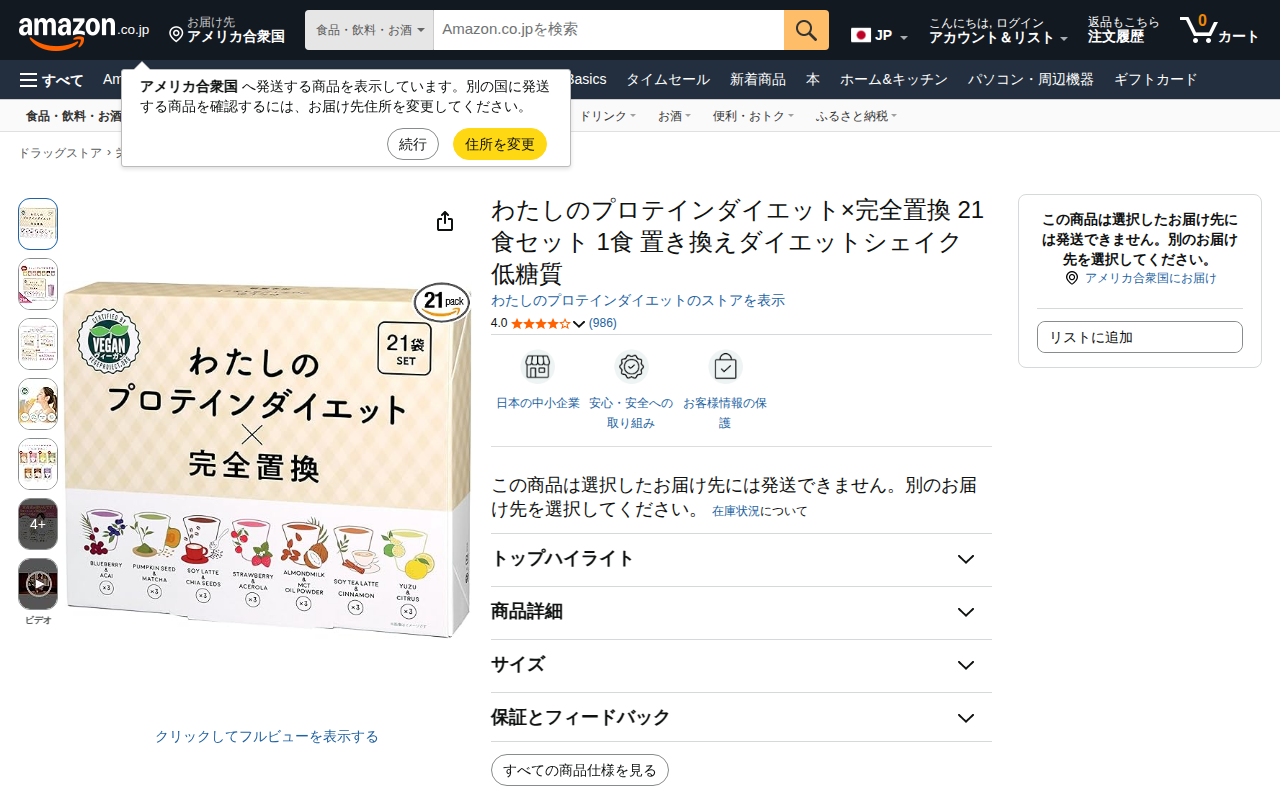The image size is (1280, 800).
Task: Expand the 商品詳細 section
Action: tap(741, 612)
